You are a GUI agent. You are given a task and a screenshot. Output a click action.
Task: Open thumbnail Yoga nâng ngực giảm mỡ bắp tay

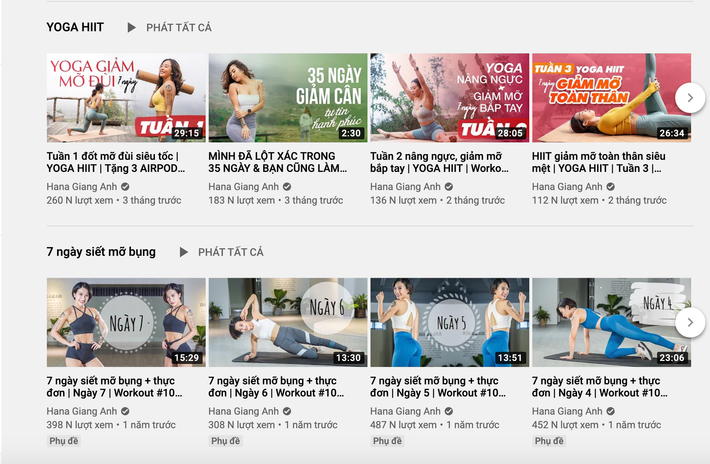450,98
